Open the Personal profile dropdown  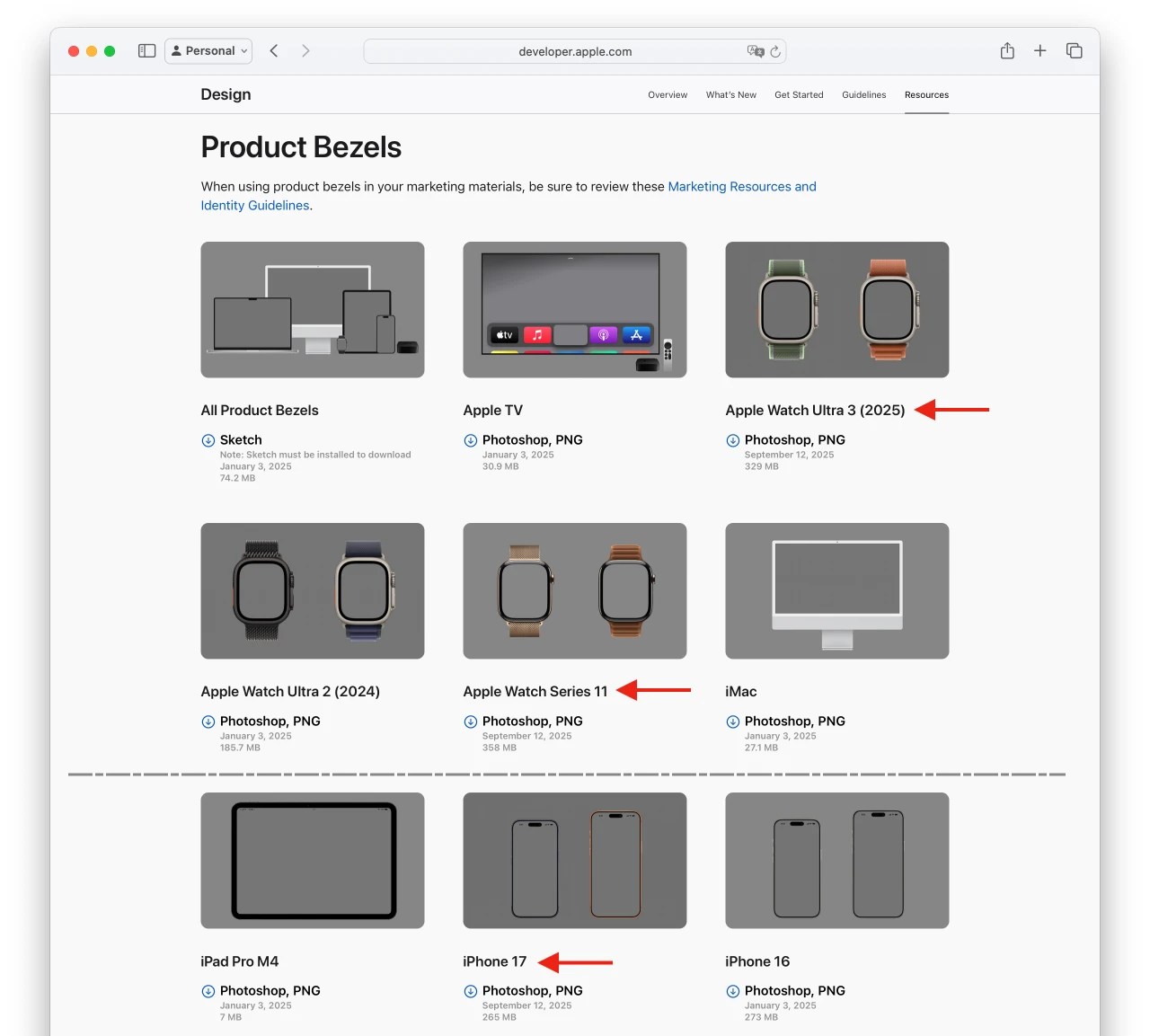coord(208,50)
